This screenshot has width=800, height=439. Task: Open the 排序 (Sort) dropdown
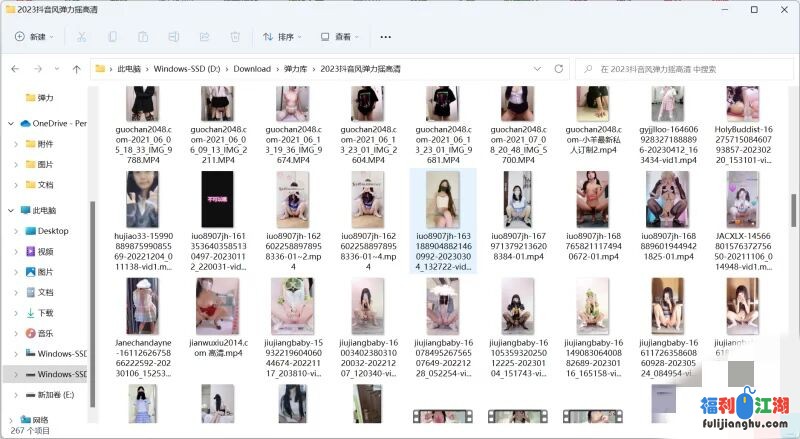pyautogui.click(x=283, y=36)
